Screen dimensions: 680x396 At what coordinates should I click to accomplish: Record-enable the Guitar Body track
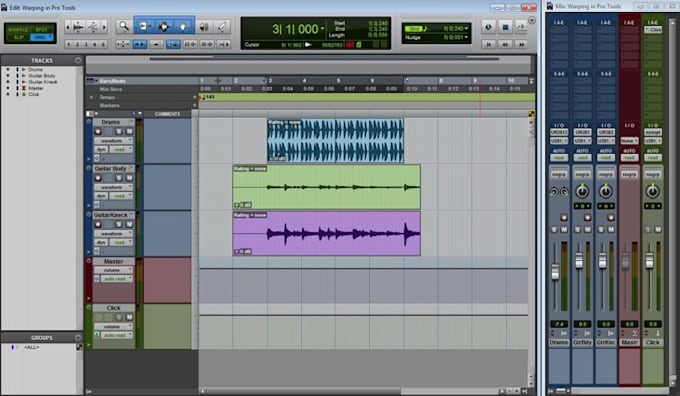(98, 178)
